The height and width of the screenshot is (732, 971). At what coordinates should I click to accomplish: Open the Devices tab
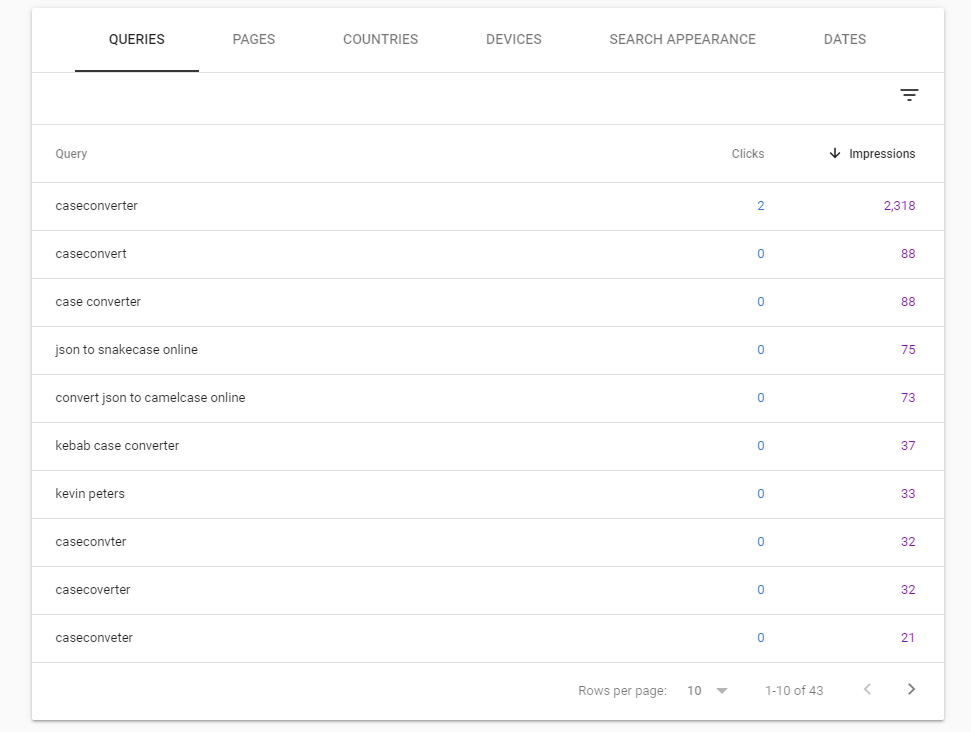click(x=514, y=40)
